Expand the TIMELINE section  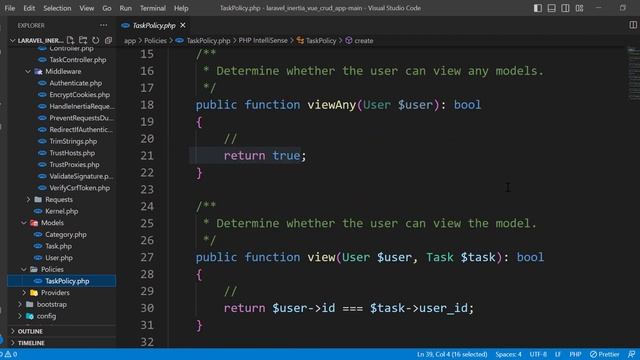[x=31, y=343]
